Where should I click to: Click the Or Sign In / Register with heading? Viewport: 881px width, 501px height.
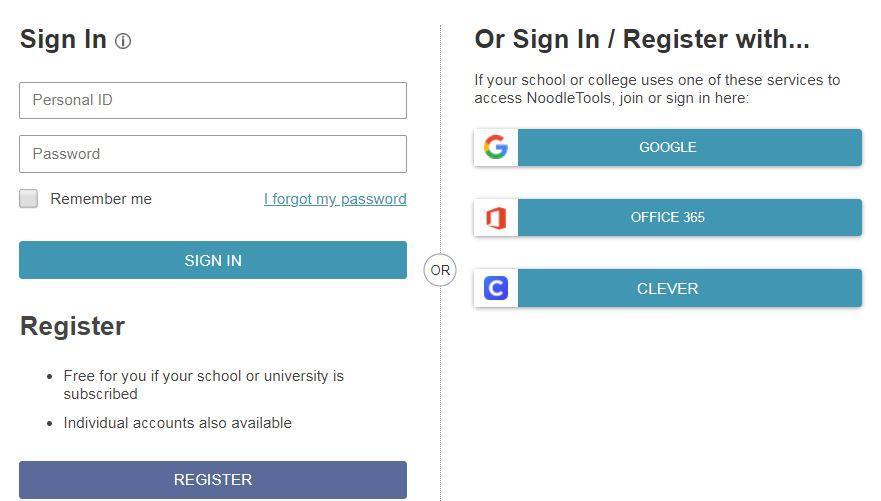point(641,39)
